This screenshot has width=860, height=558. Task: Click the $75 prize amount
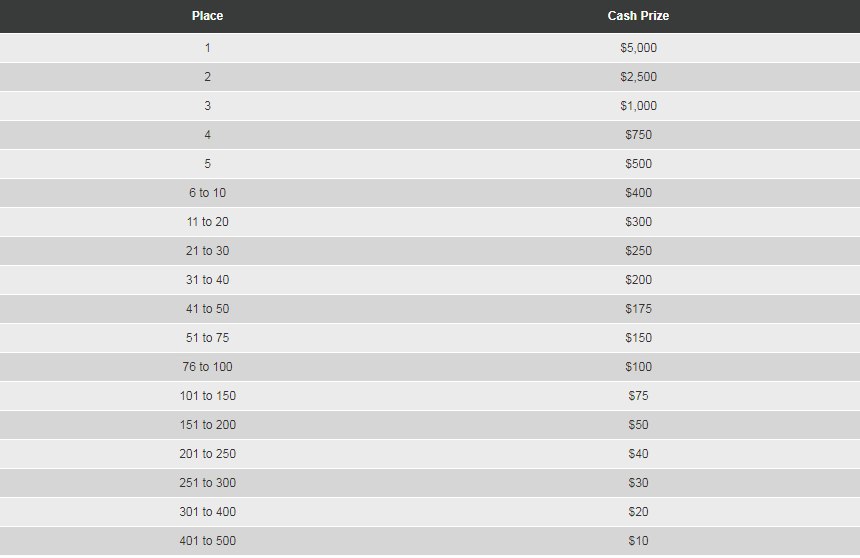[x=638, y=395]
